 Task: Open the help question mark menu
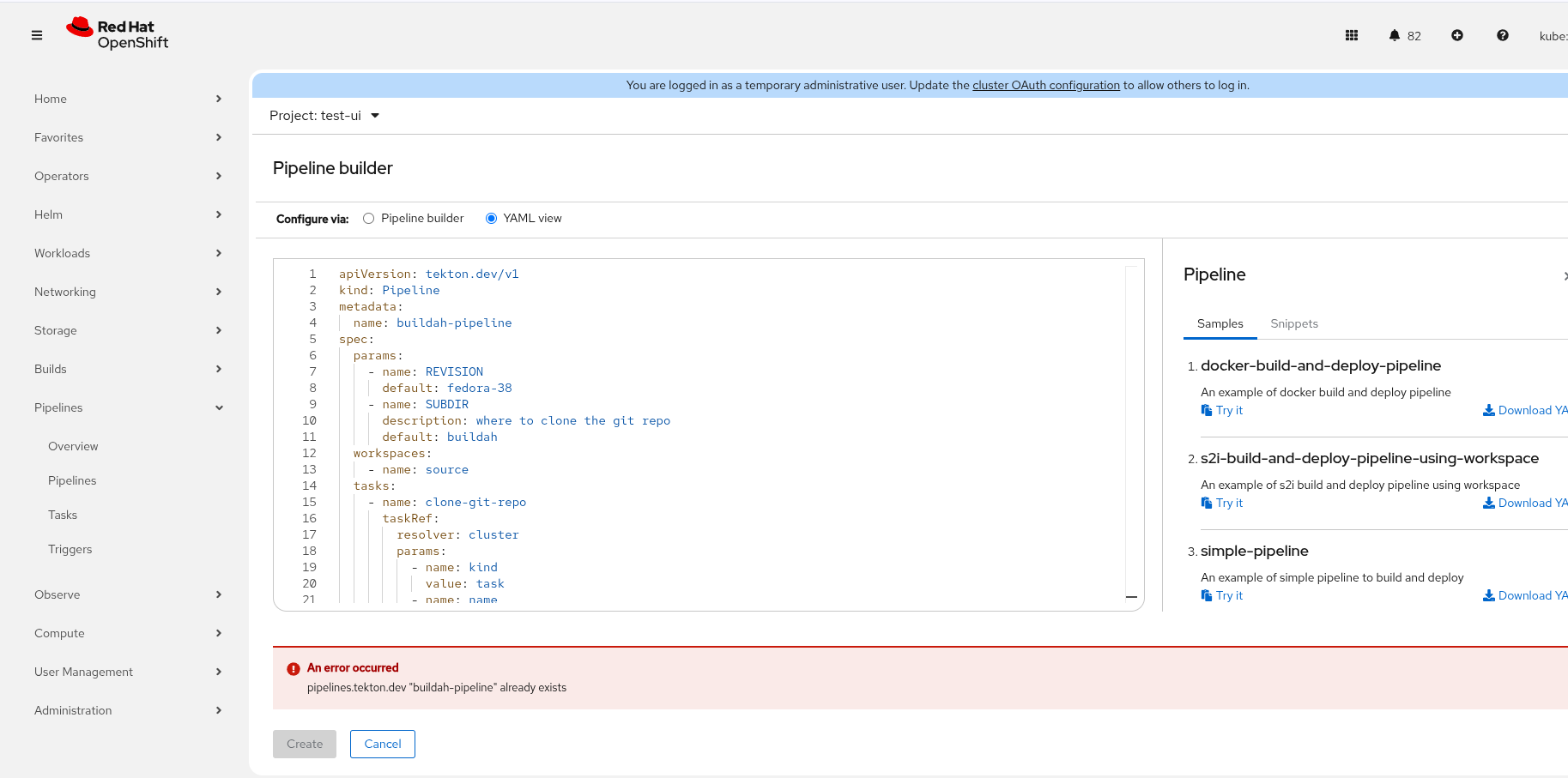click(x=1502, y=35)
